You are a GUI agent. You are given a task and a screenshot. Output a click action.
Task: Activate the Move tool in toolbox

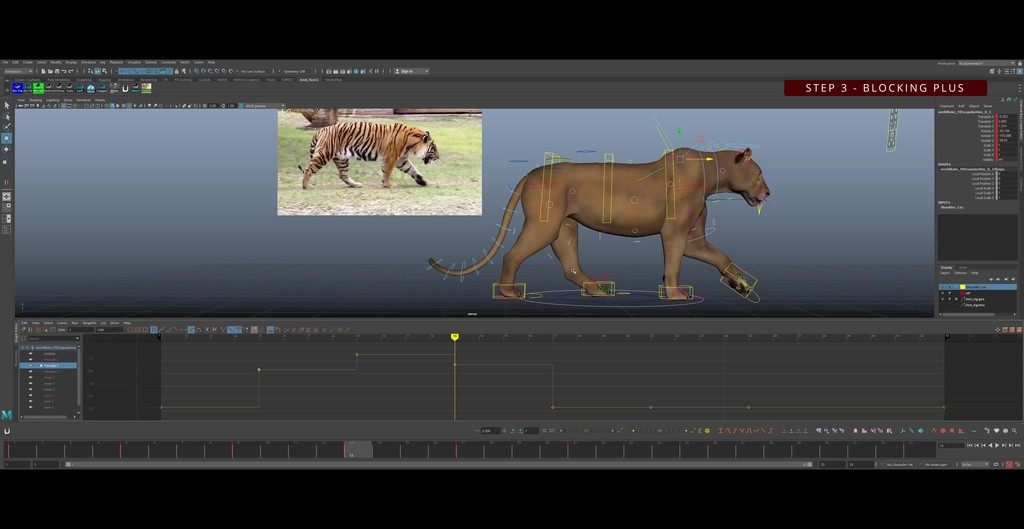pyautogui.click(x=7, y=138)
